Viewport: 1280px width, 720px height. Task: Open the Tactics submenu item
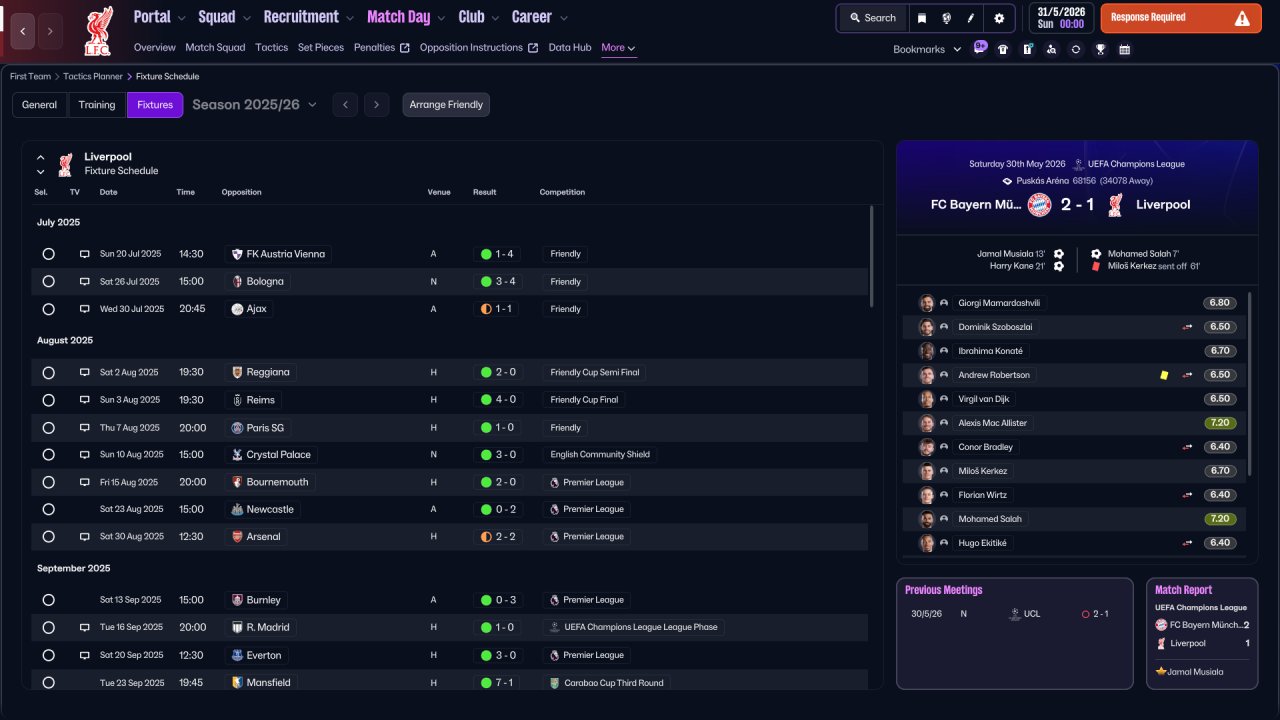[271, 48]
